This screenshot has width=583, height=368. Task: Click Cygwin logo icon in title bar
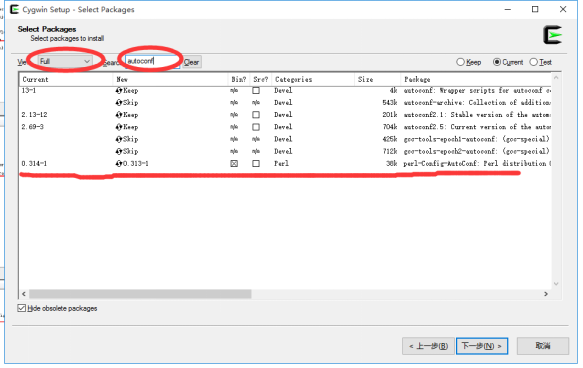pos(15,9)
